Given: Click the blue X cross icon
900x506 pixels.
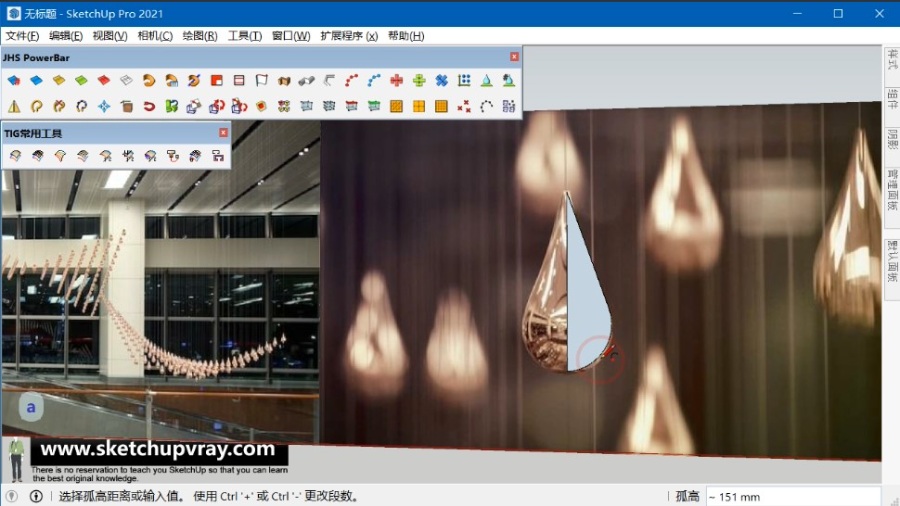Looking at the screenshot, I should (441, 80).
